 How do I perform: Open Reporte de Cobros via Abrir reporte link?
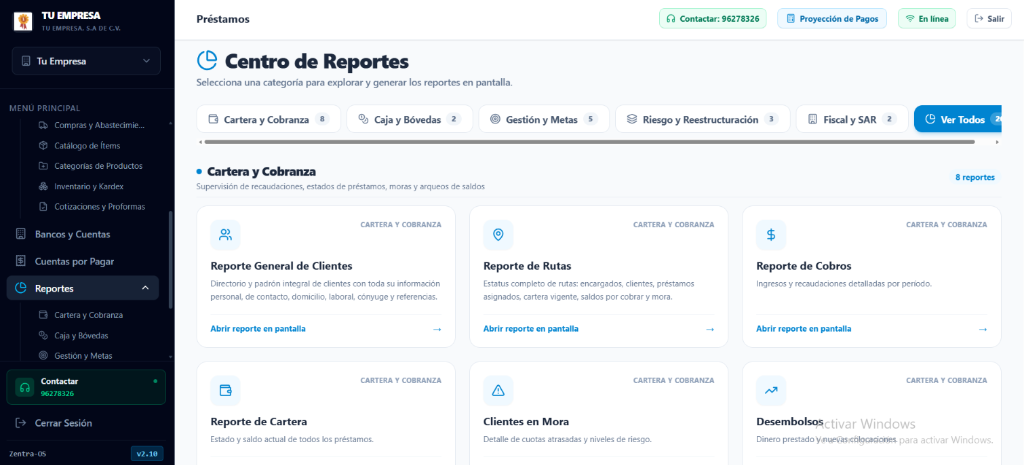click(804, 329)
